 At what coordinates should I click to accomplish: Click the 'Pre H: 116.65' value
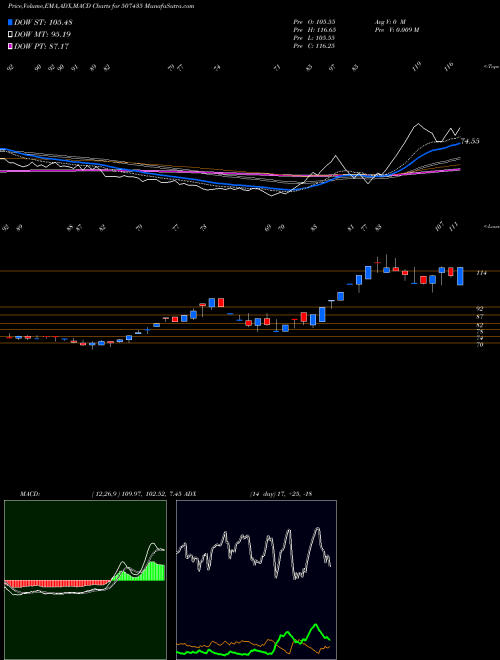point(314,30)
